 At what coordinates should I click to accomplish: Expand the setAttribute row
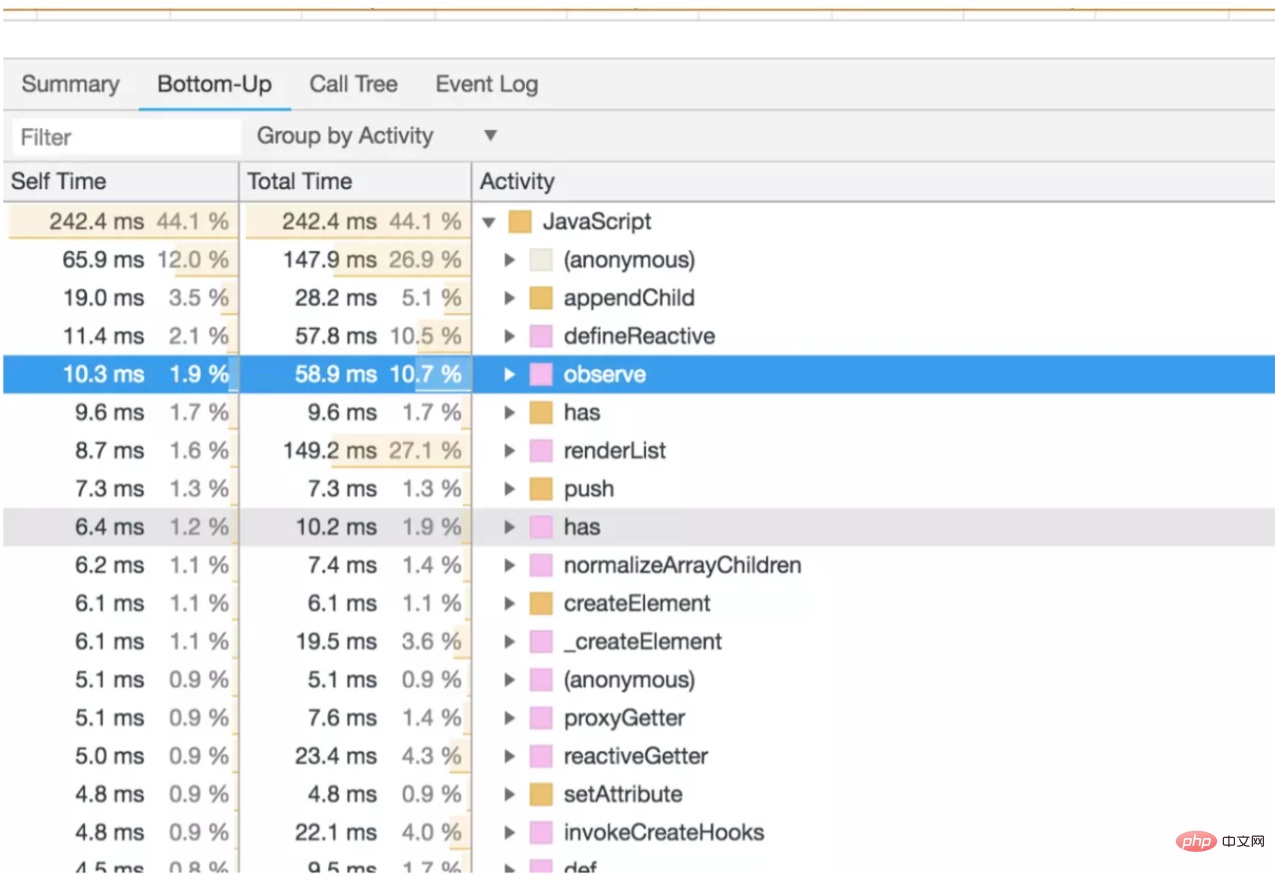510,795
